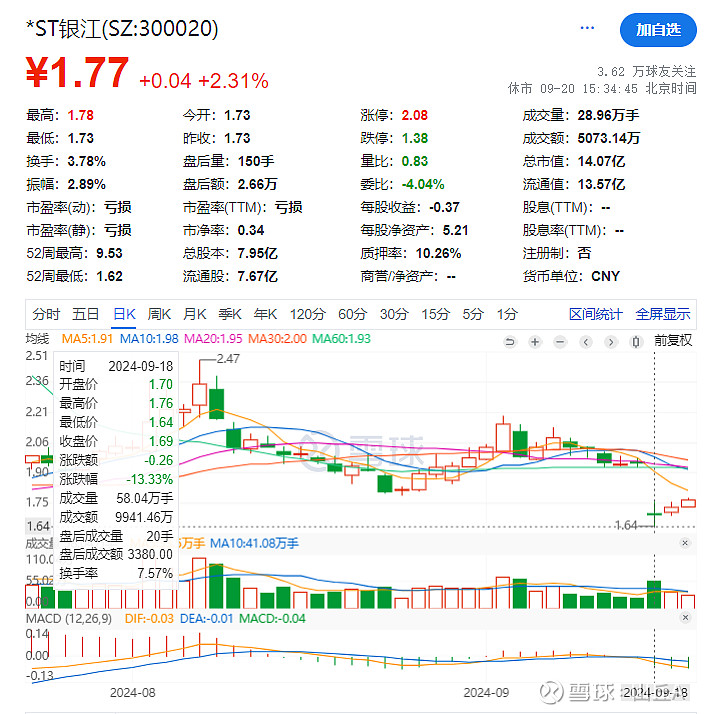
Task: Switch to the 5分 chart tab
Action: (473, 314)
